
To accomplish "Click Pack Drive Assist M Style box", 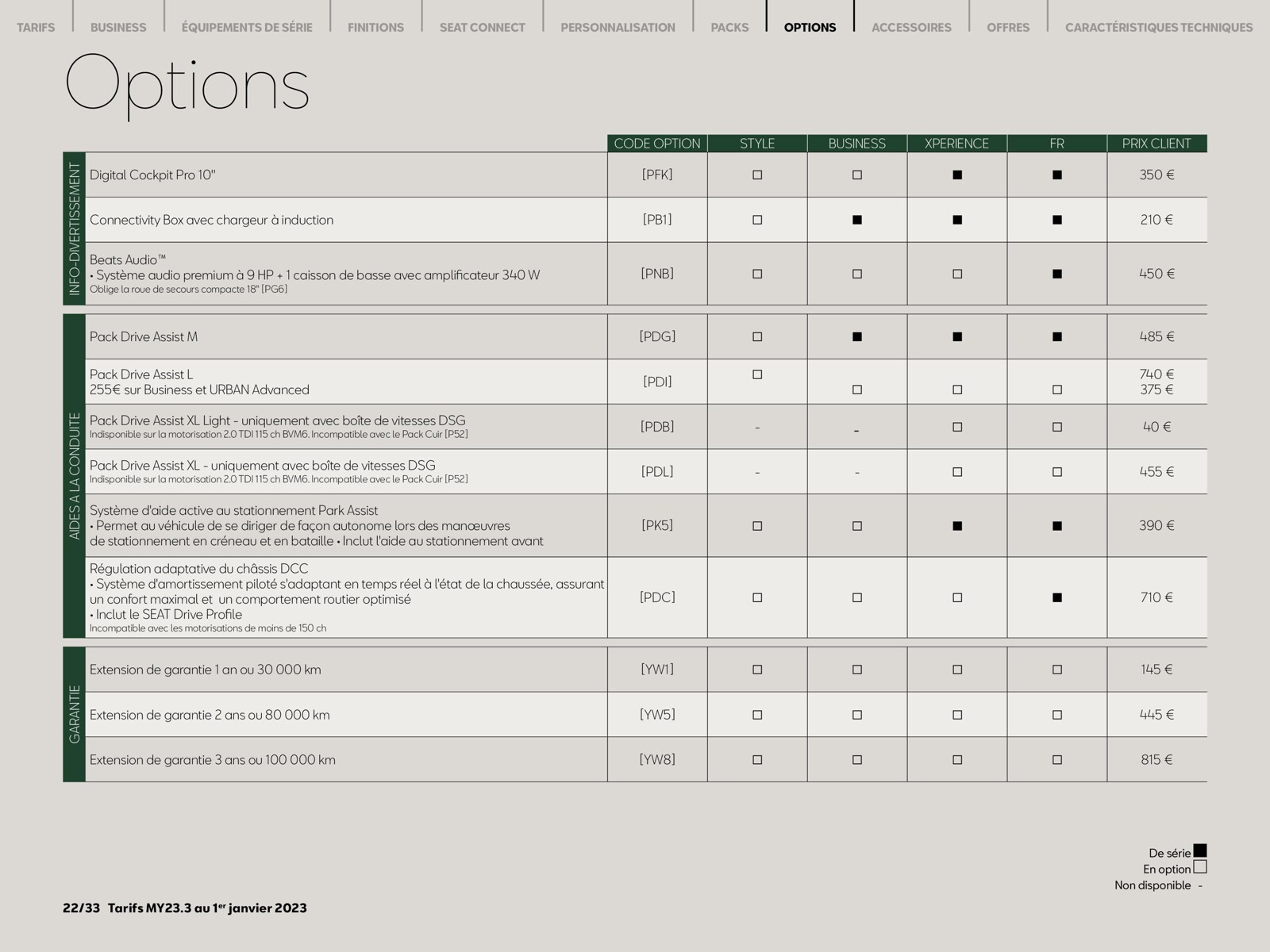I will point(757,336).
